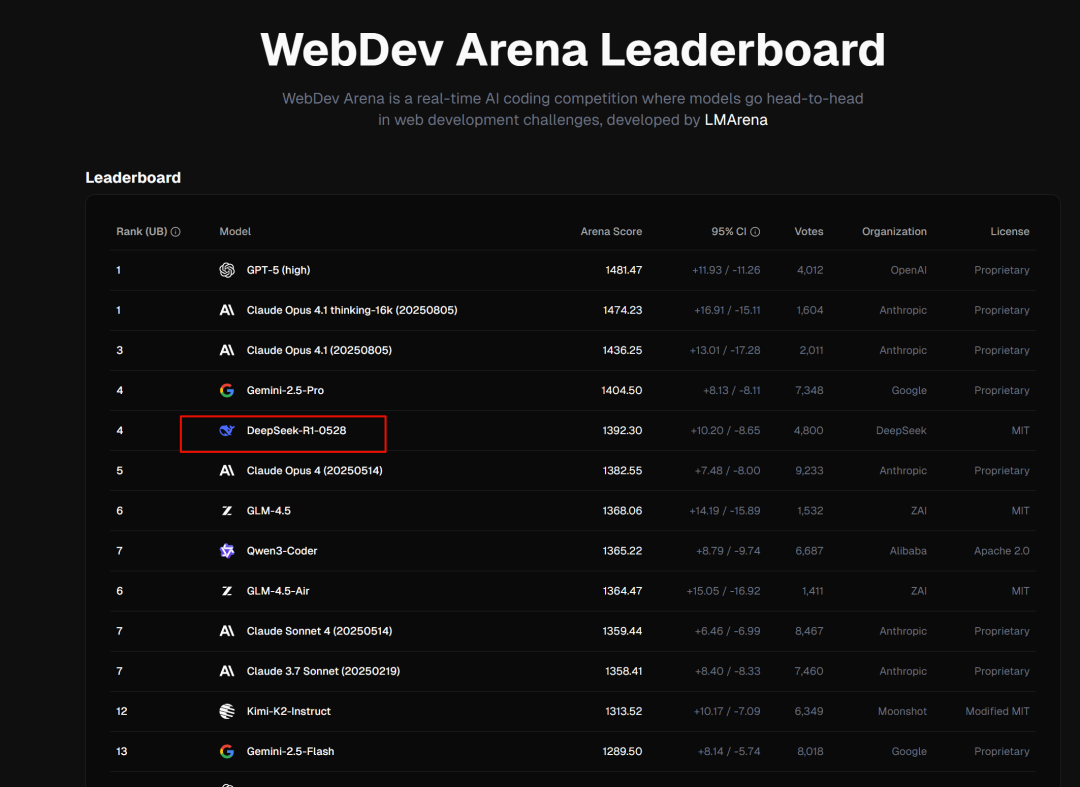
Task: Select the Claude Opus 4.1 (20250805) model name
Action: (x=319, y=350)
